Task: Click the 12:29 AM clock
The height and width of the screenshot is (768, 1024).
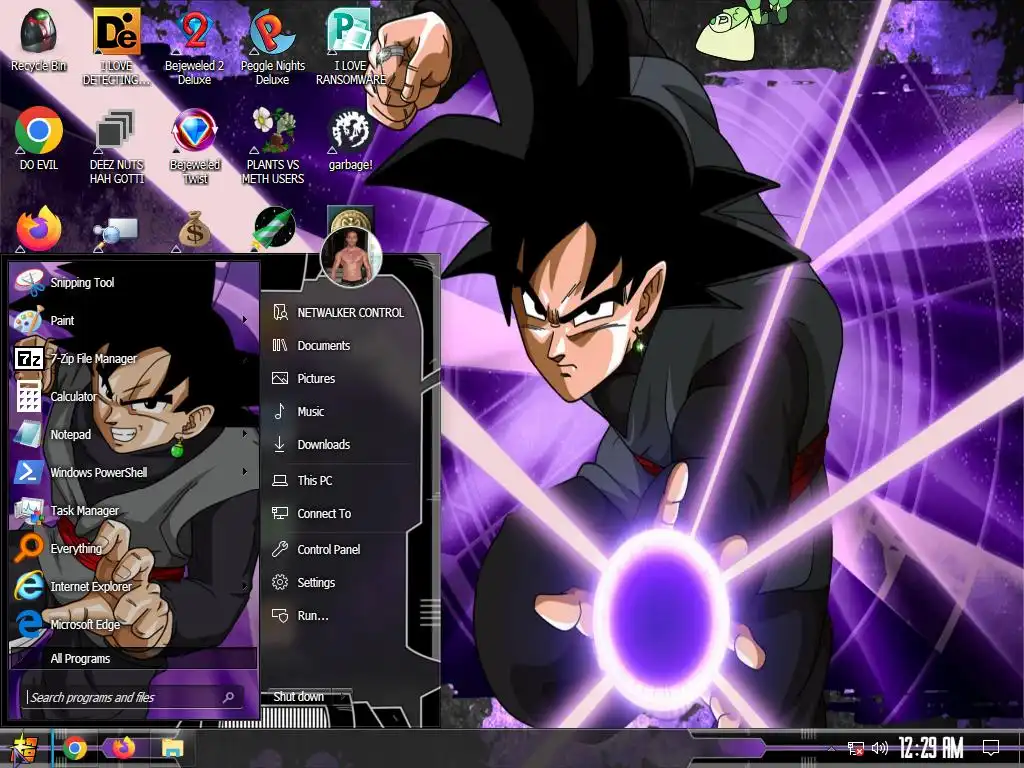Action: 931,748
